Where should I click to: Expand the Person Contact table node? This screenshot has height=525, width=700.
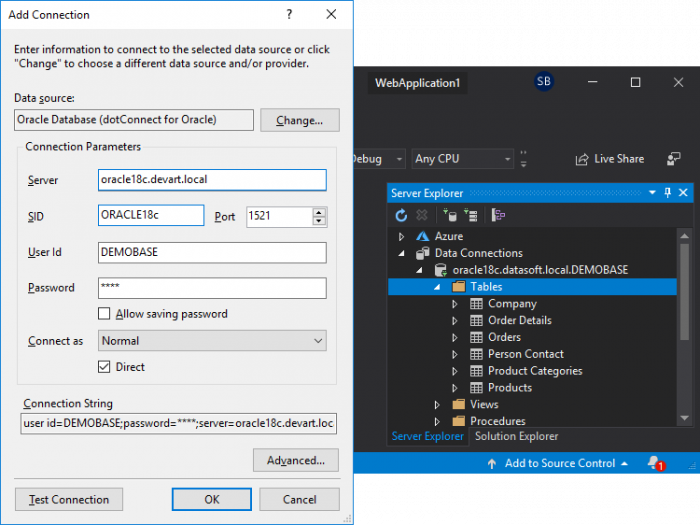pyautogui.click(x=454, y=354)
